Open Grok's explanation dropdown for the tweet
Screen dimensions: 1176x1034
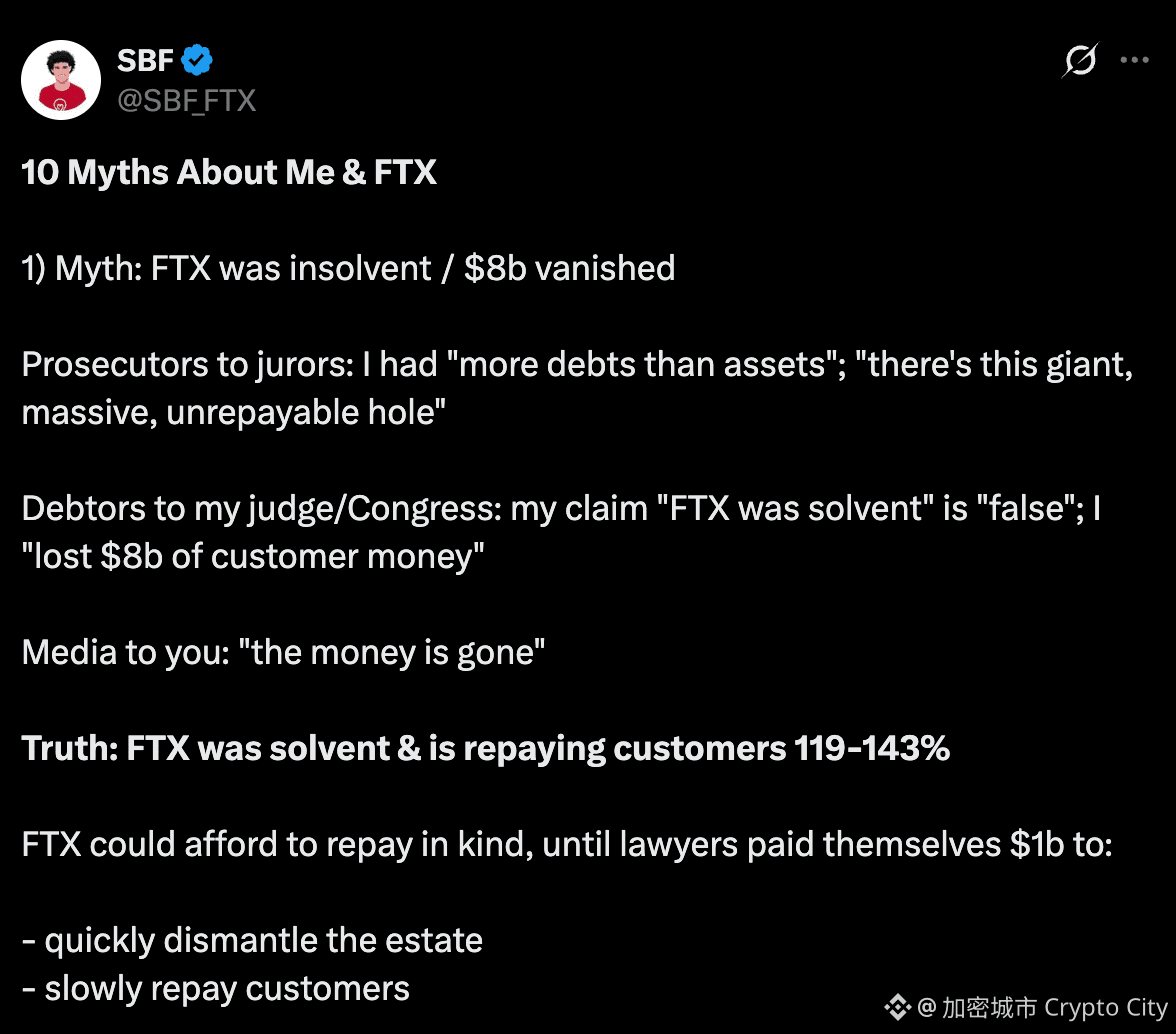pos(1080,60)
